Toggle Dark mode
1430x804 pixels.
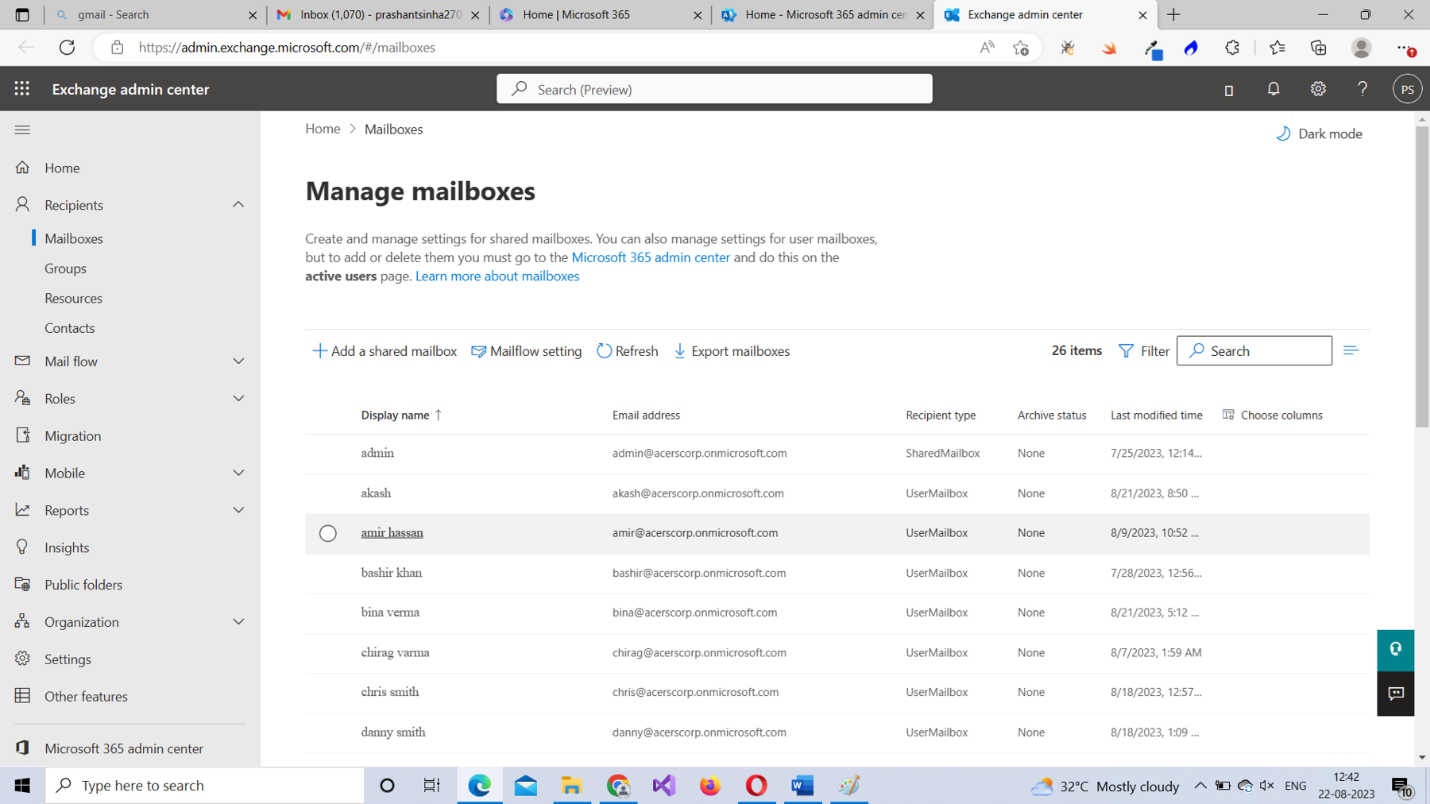coord(1319,134)
